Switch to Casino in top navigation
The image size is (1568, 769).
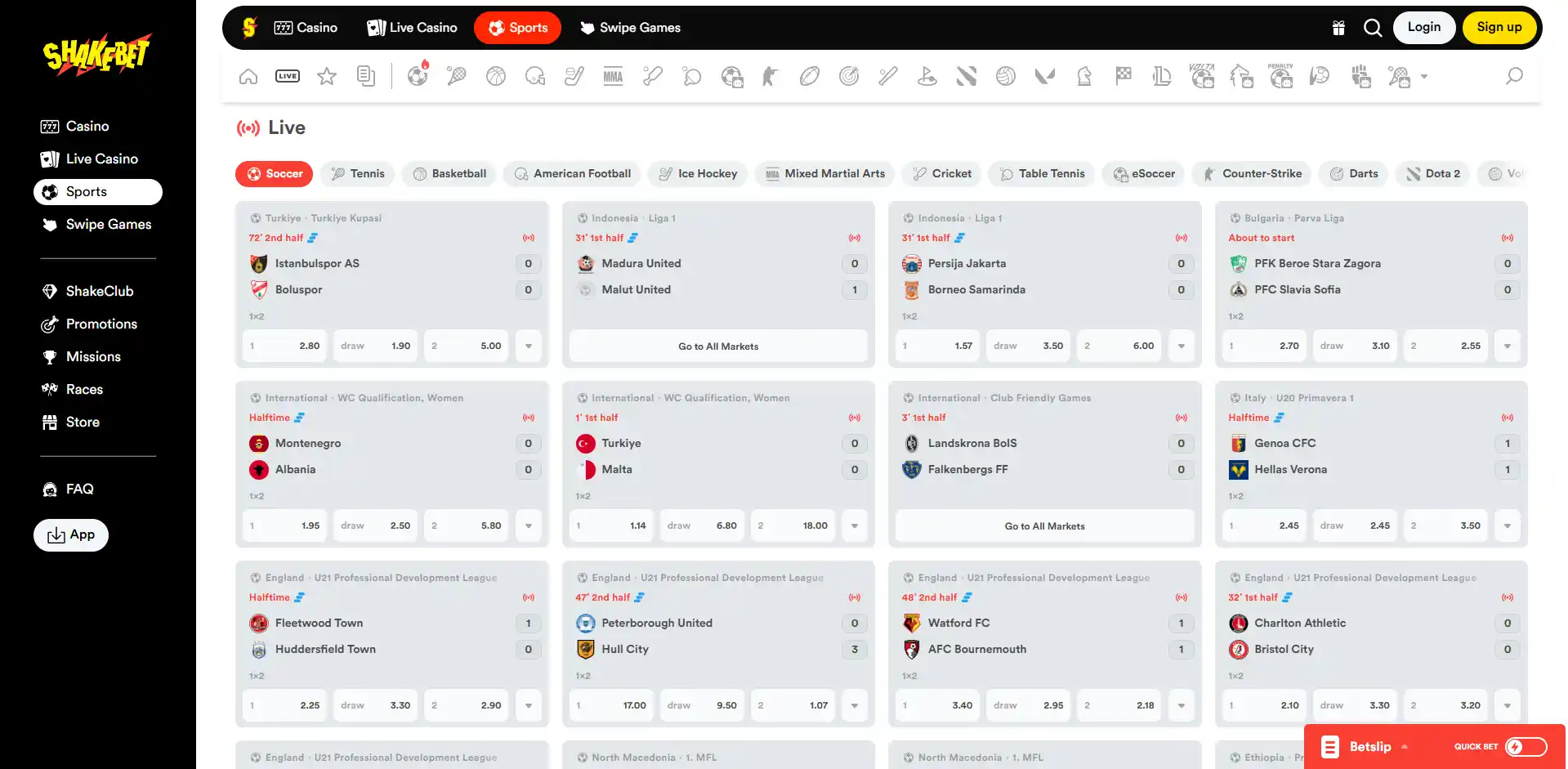pyautogui.click(x=306, y=28)
